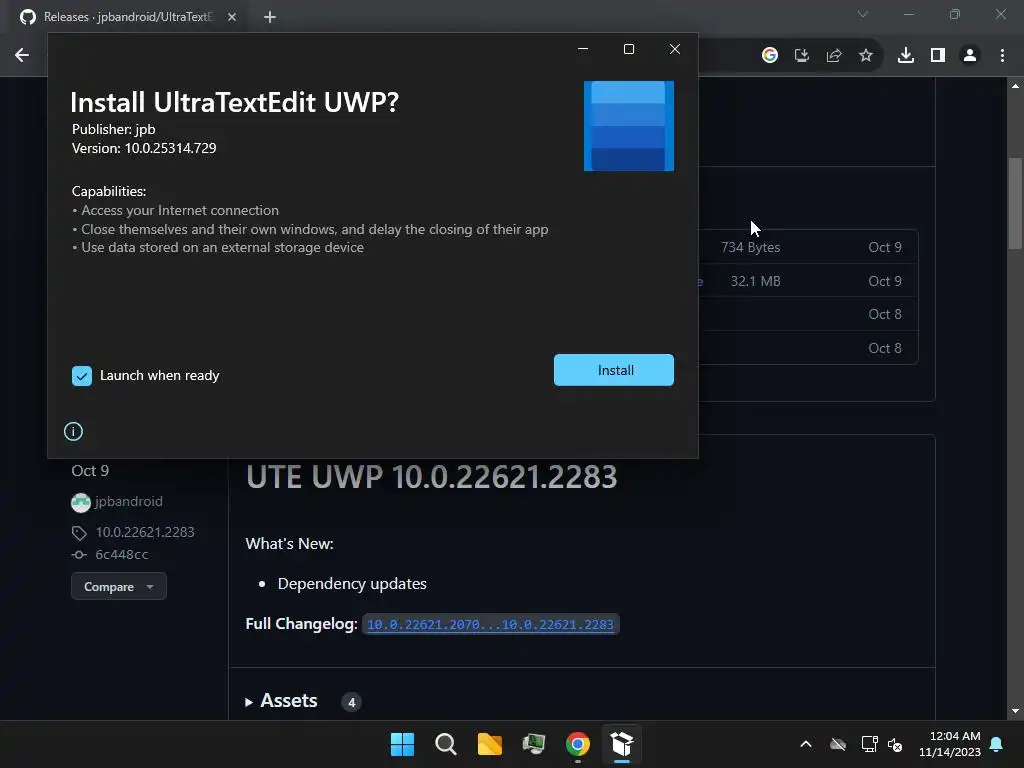This screenshot has height=768, width=1024.
Task: Click the page vertical scrollbar thumb
Action: tap(1015, 203)
